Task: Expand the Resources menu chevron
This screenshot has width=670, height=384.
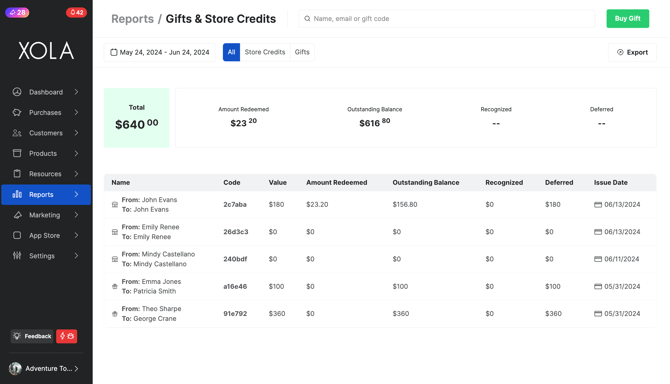Action: pyautogui.click(x=76, y=173)
